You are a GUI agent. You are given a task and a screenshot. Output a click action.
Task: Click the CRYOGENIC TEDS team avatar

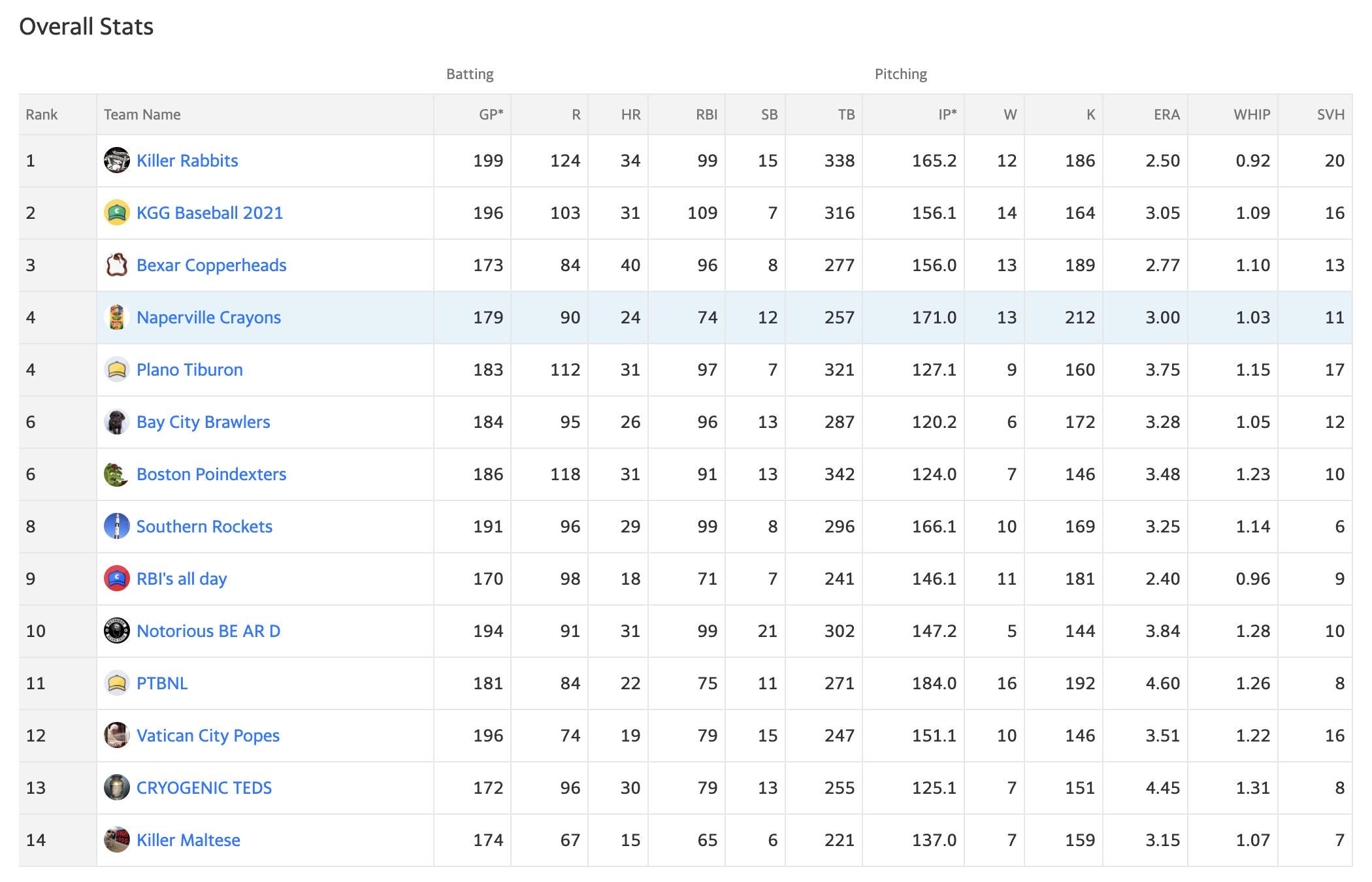tap(116, 787)
